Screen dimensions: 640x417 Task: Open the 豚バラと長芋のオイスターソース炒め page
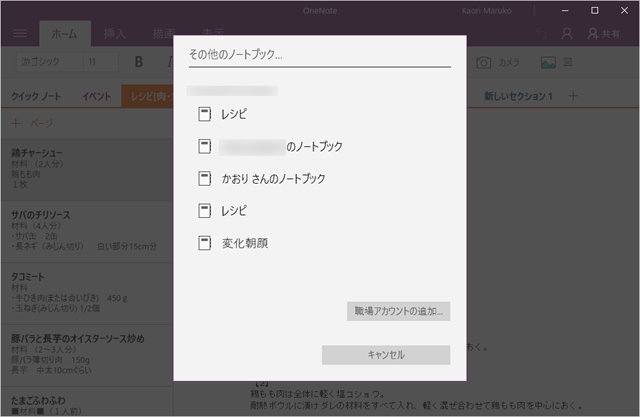(87, 355)
